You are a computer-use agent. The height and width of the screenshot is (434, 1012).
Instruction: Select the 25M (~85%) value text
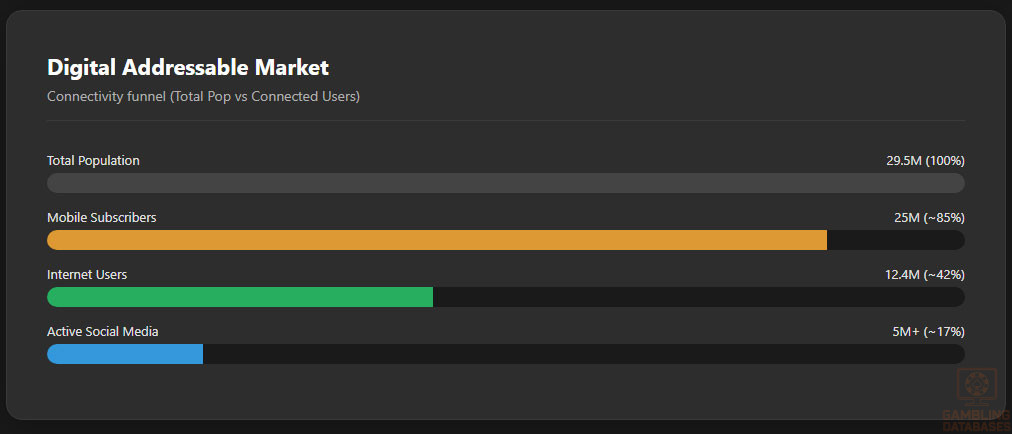click(x=929, y=218)
